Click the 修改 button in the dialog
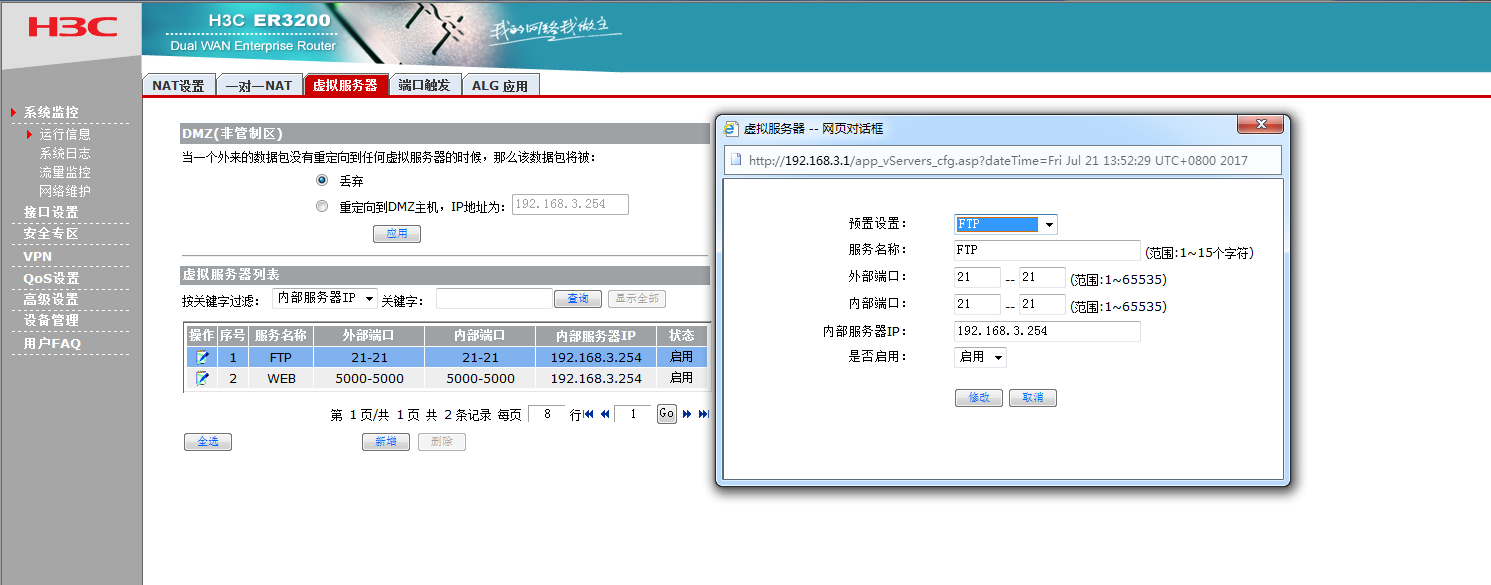Image resolution: width=1491 pixels, height=585 pixels. click(x=979, y=398)
